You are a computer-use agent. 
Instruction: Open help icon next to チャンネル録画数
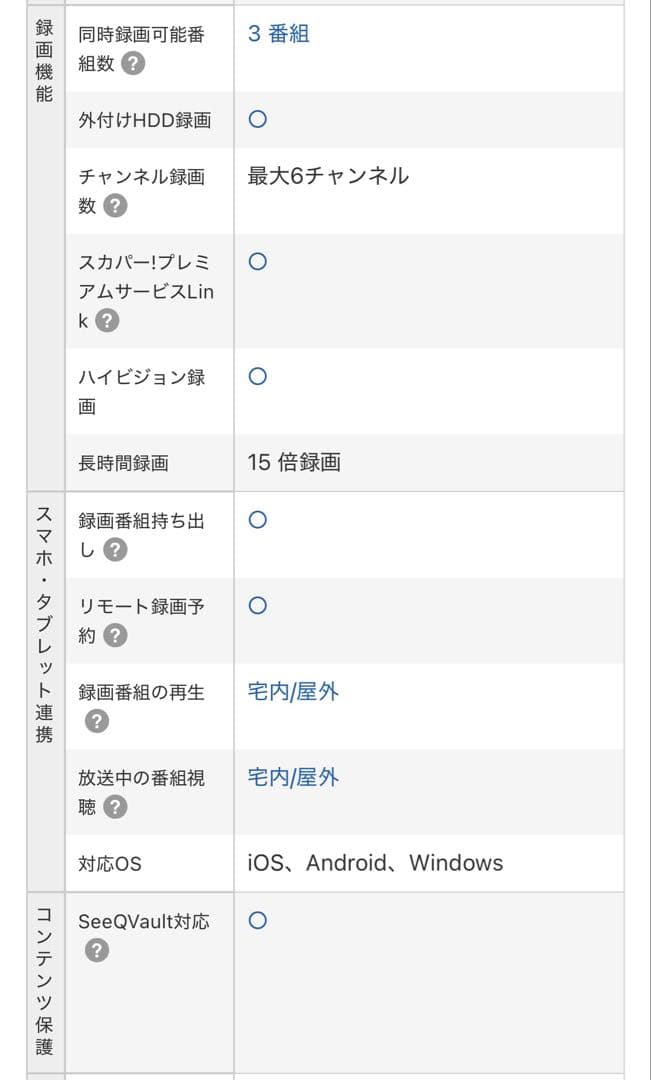(x=116, y=206)
